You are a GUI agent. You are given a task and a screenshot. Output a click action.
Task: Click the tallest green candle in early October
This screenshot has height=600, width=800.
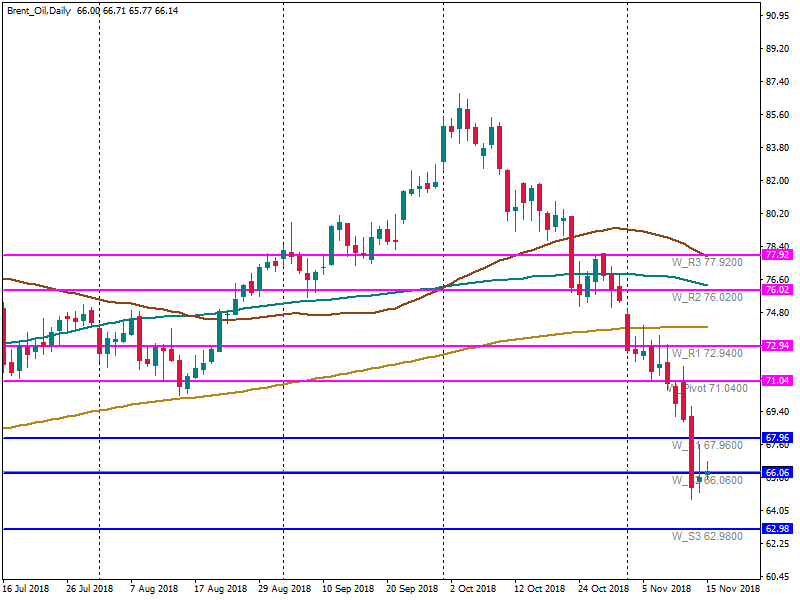point(443,143)
